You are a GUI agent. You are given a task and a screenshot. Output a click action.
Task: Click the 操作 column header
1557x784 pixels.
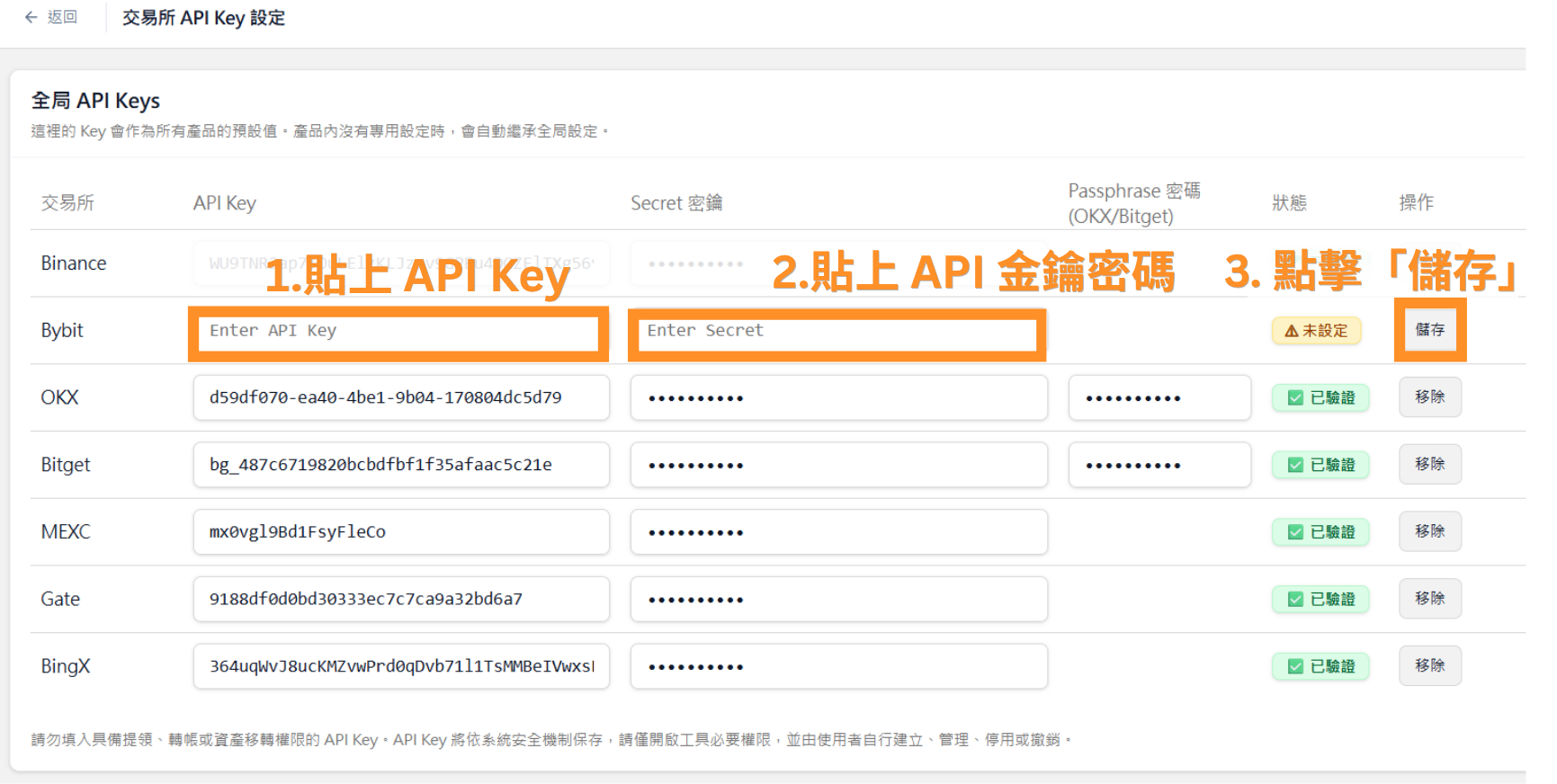(1417, 203)
